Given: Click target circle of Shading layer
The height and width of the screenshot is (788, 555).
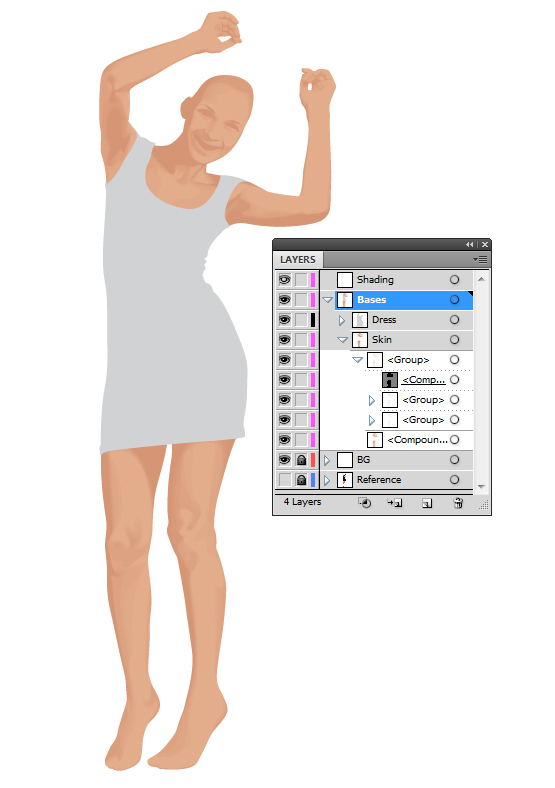Looking at the screenshot, I should (454, 279).
